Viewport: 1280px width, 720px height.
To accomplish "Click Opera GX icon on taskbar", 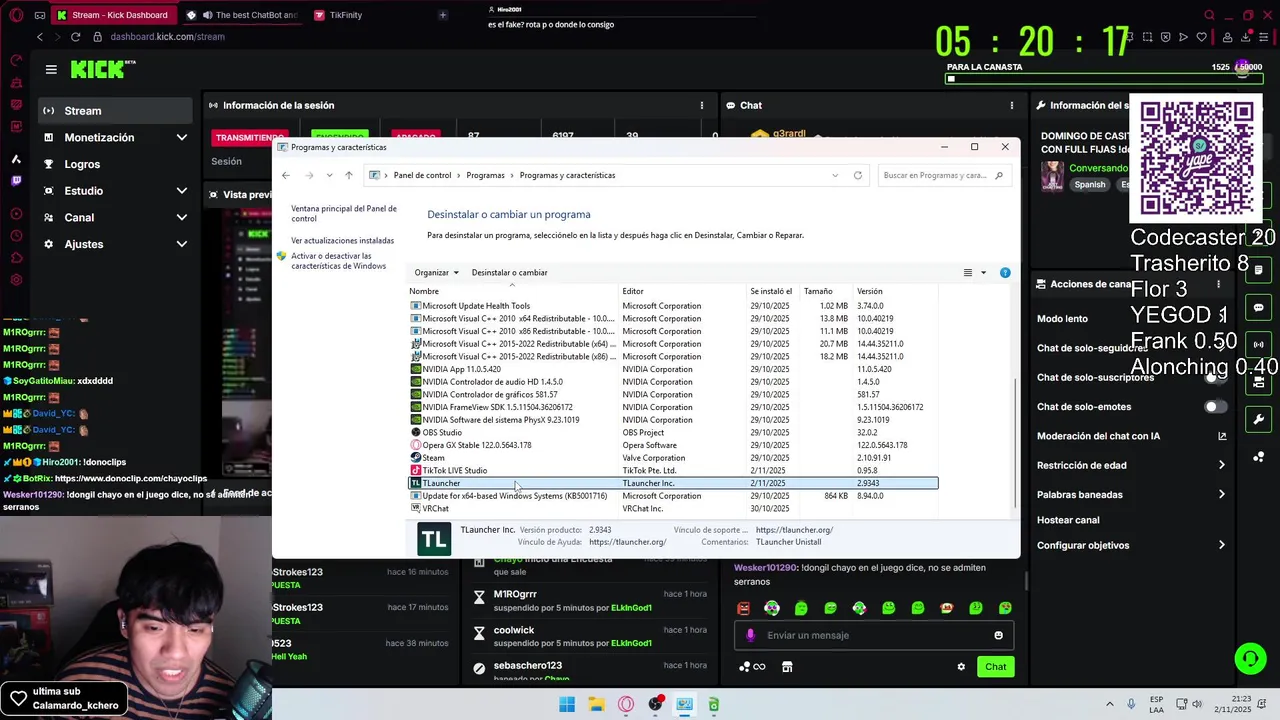I will click(x=626, y=704).
